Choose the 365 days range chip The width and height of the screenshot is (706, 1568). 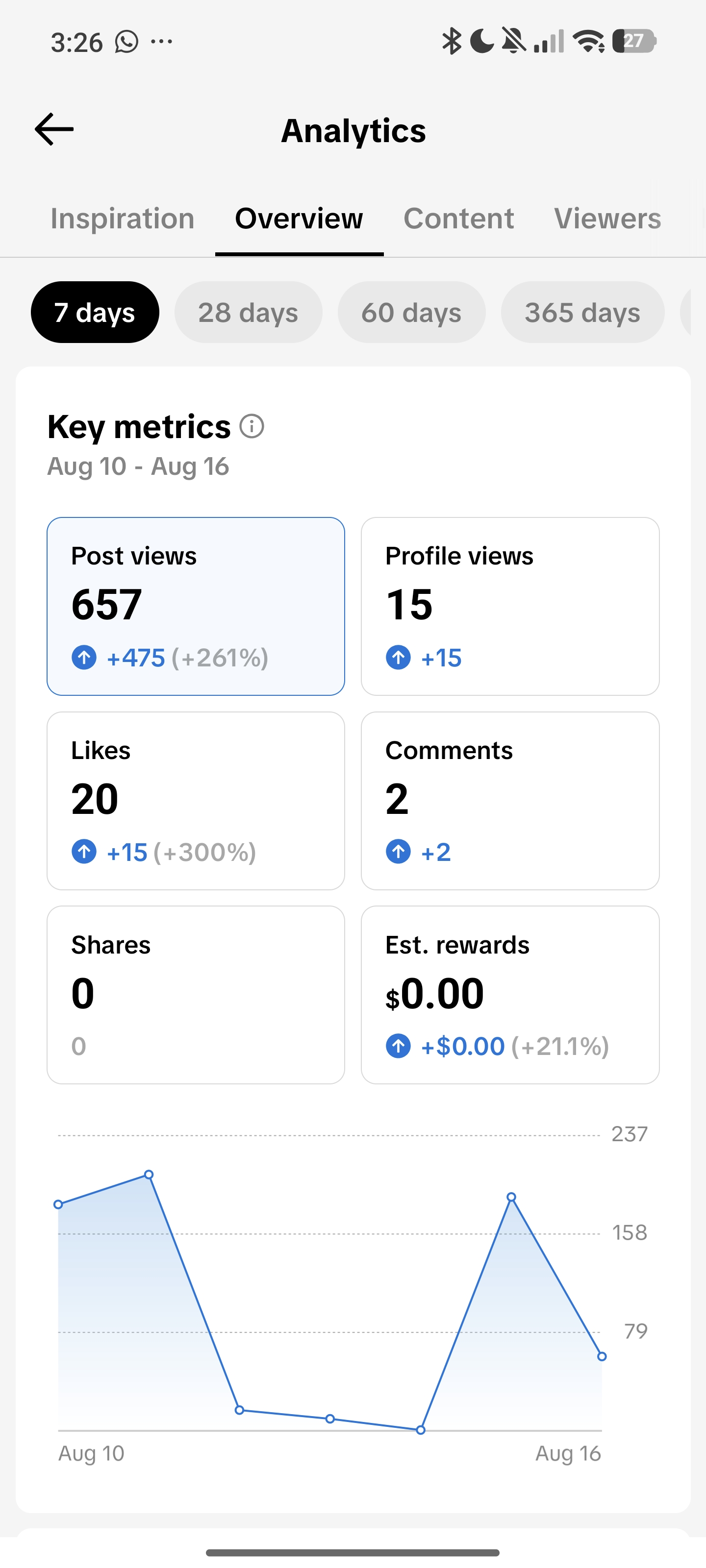[583, 312]
